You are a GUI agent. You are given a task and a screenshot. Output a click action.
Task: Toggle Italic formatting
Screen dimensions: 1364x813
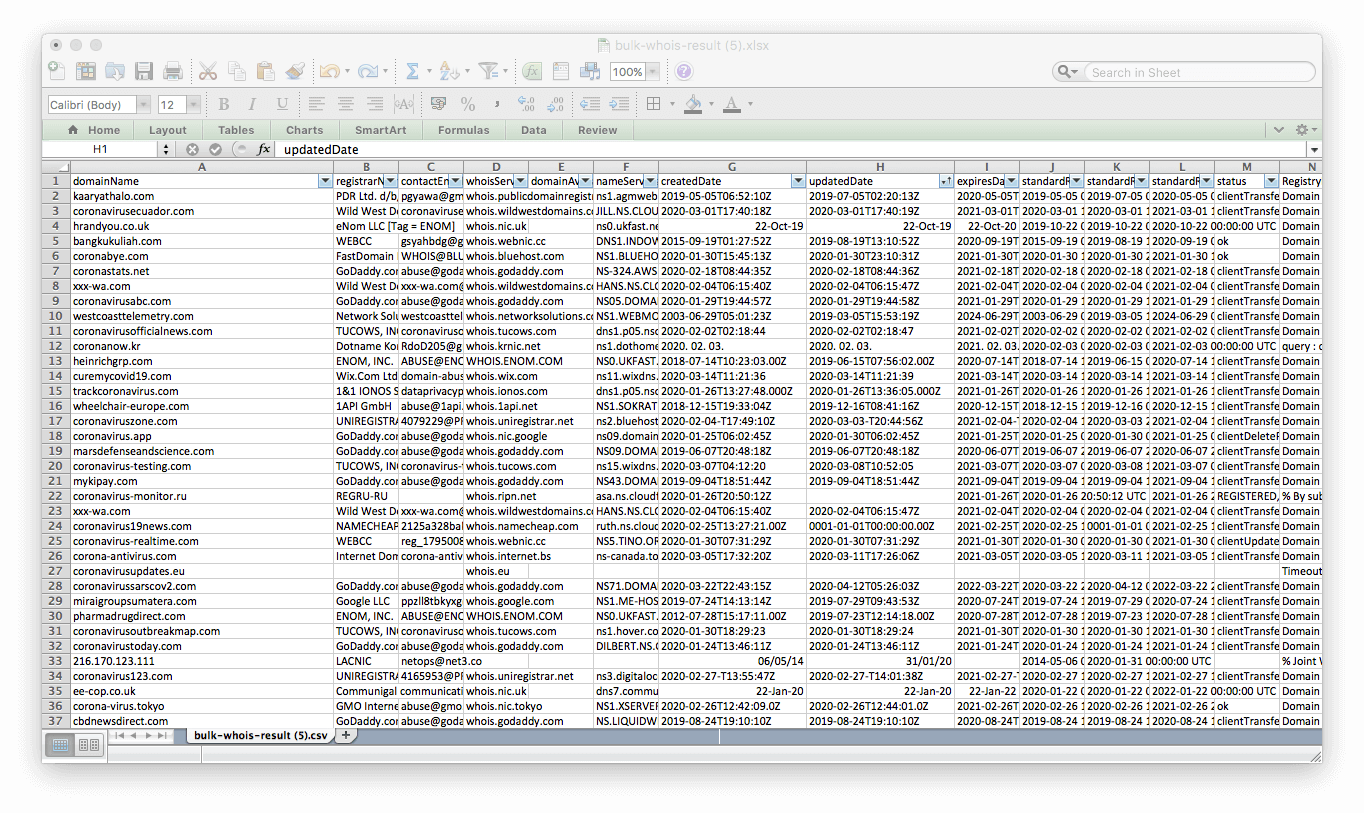pyautogui.click(x=253, y=104)
